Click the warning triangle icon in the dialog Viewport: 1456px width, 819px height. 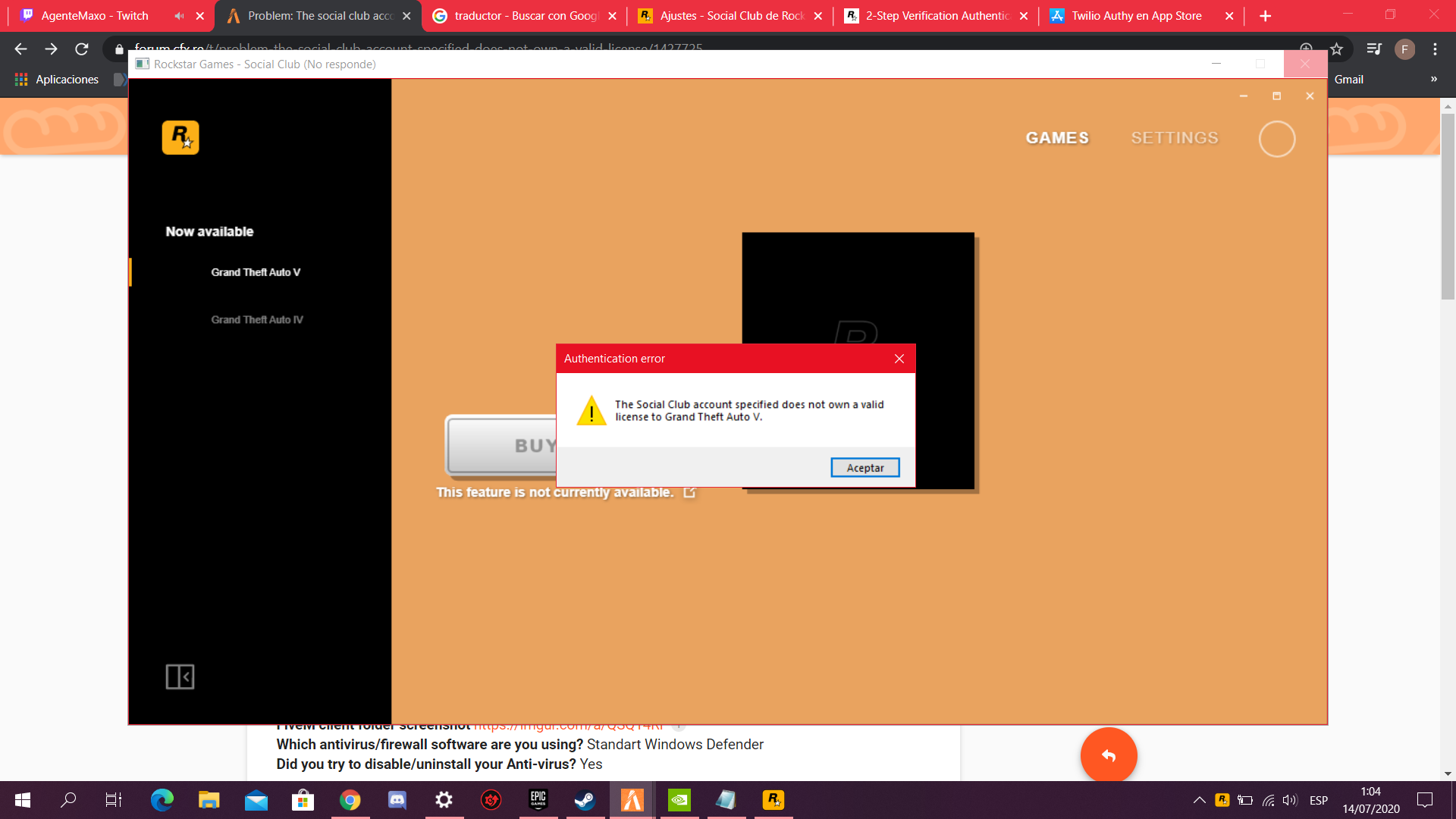coord(591,411)
